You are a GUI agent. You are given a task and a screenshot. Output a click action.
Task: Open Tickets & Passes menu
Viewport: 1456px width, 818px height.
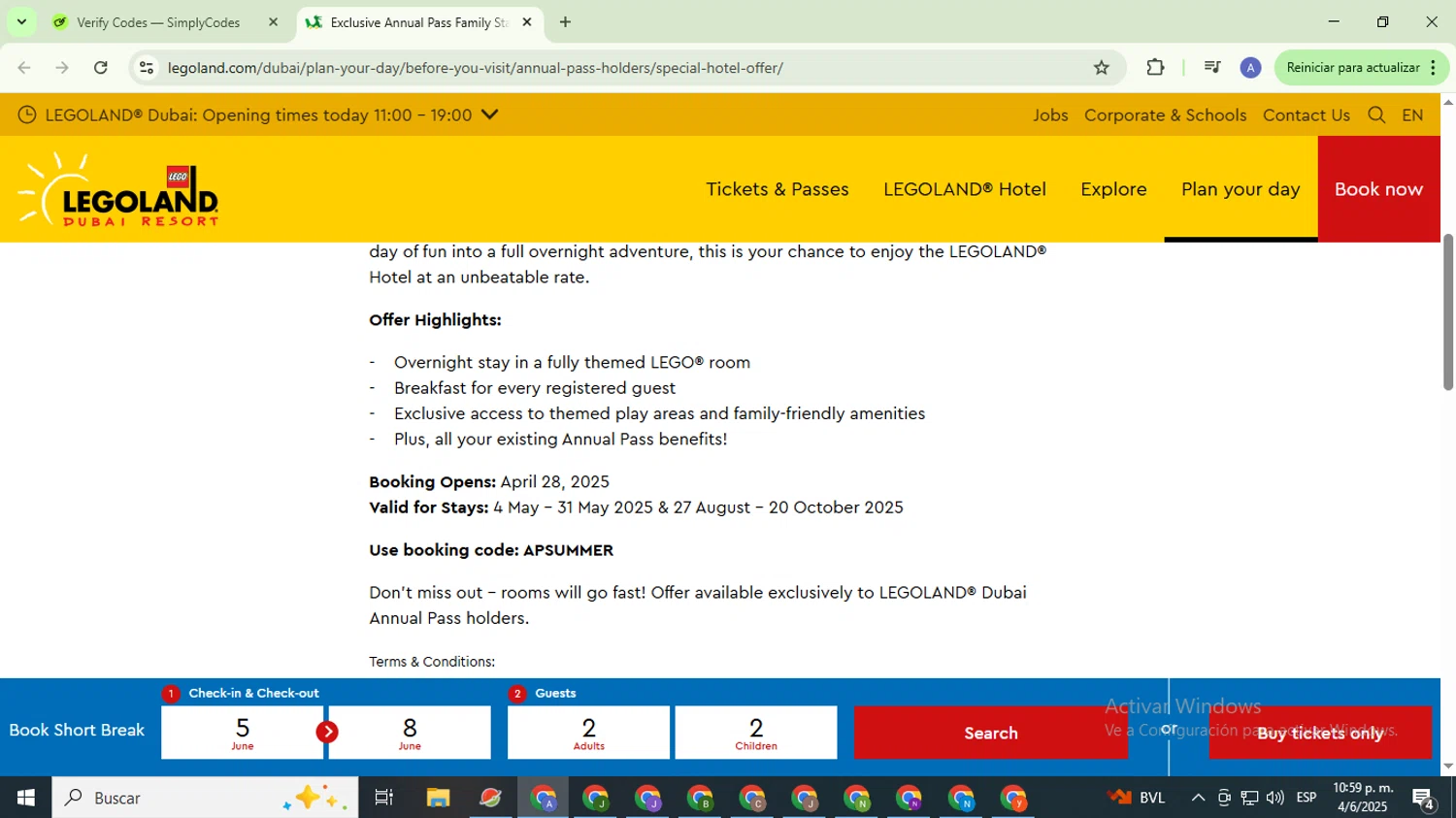(778, 189)
